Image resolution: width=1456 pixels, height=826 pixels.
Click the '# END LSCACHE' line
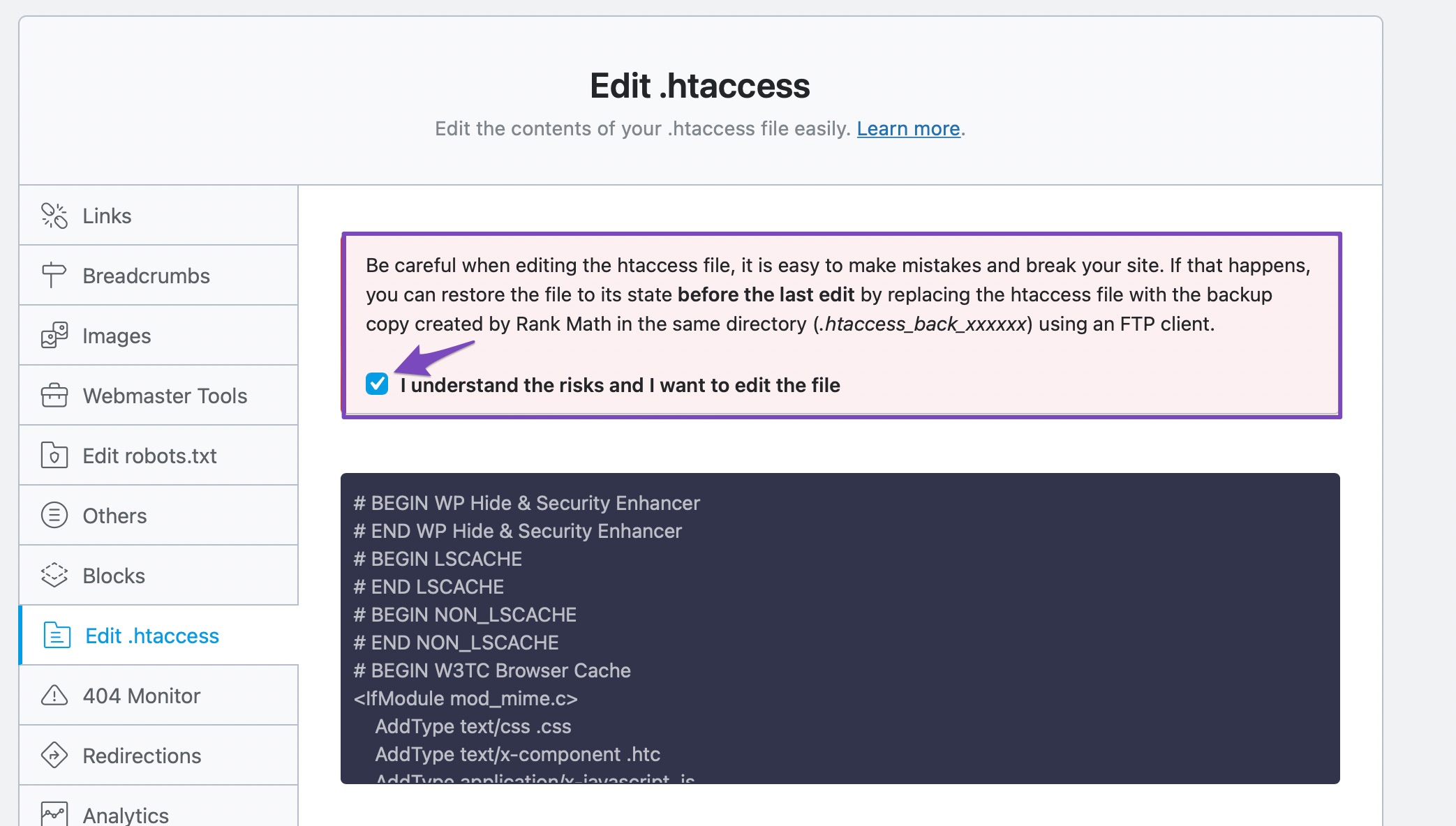pyautogui.click(x=429, y=587)
